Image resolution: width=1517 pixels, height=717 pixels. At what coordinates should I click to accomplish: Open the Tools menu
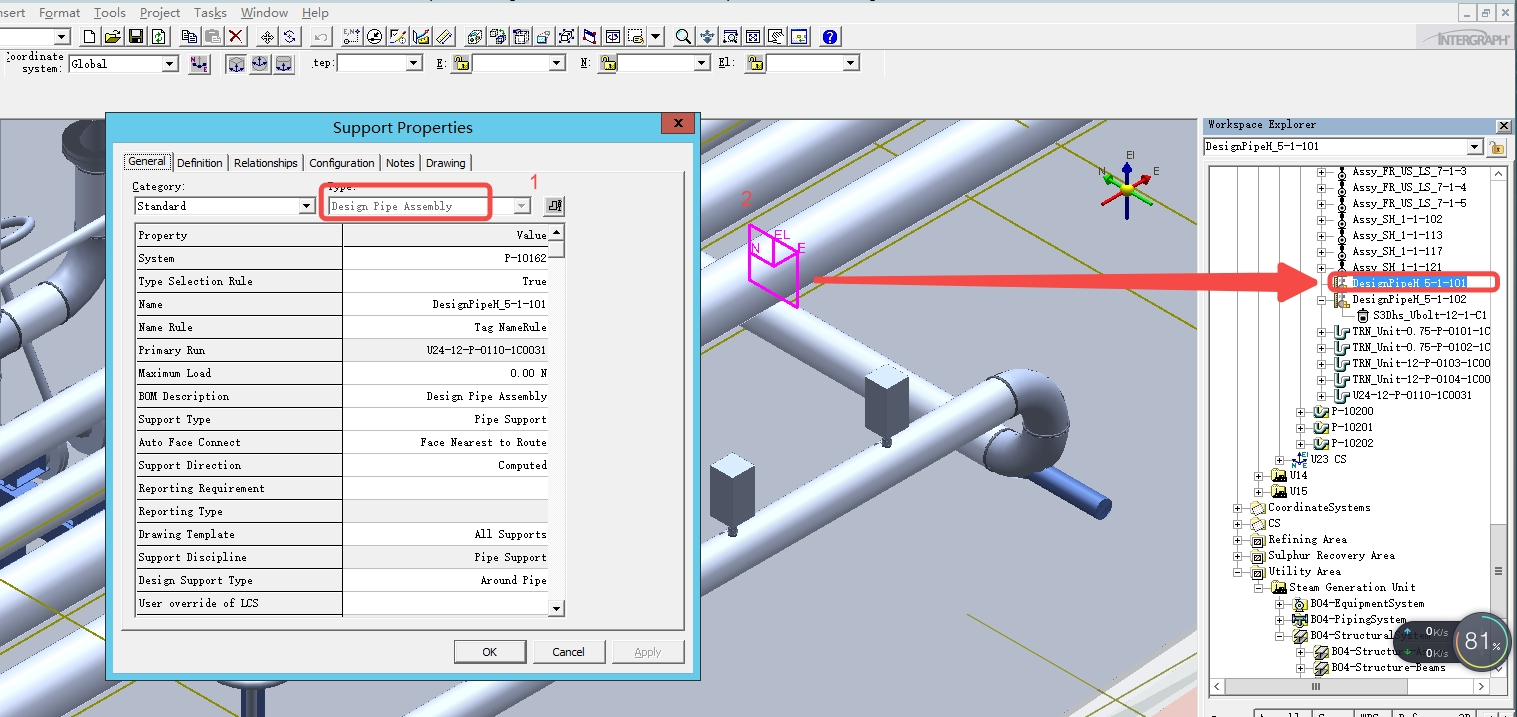[x=110, y=12]
